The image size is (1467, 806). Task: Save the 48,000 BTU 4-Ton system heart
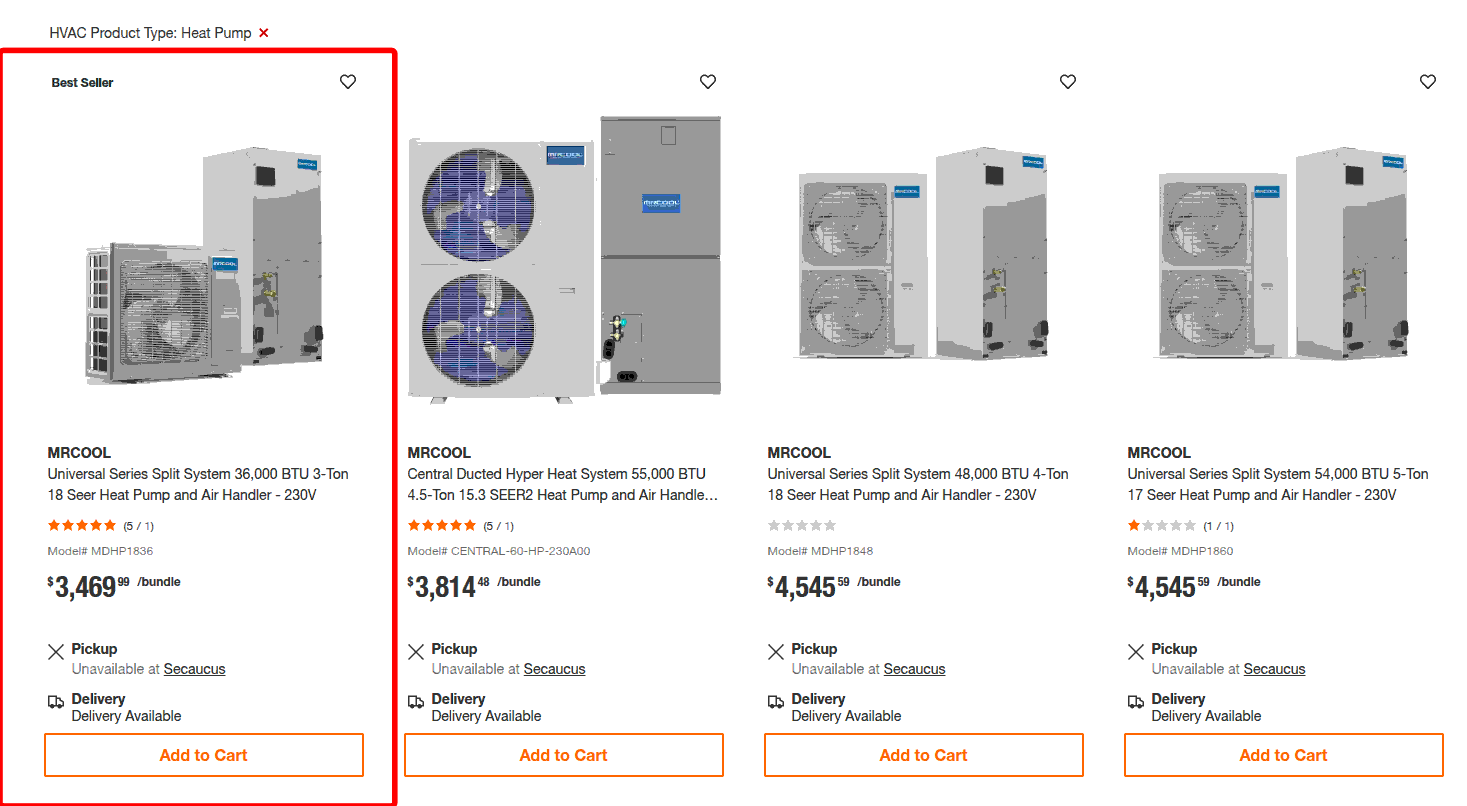[1068, 82]
